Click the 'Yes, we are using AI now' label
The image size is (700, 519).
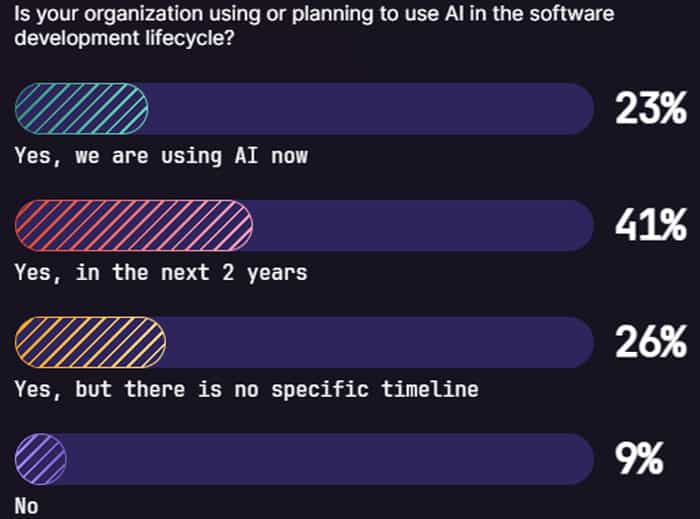point(161,157)
